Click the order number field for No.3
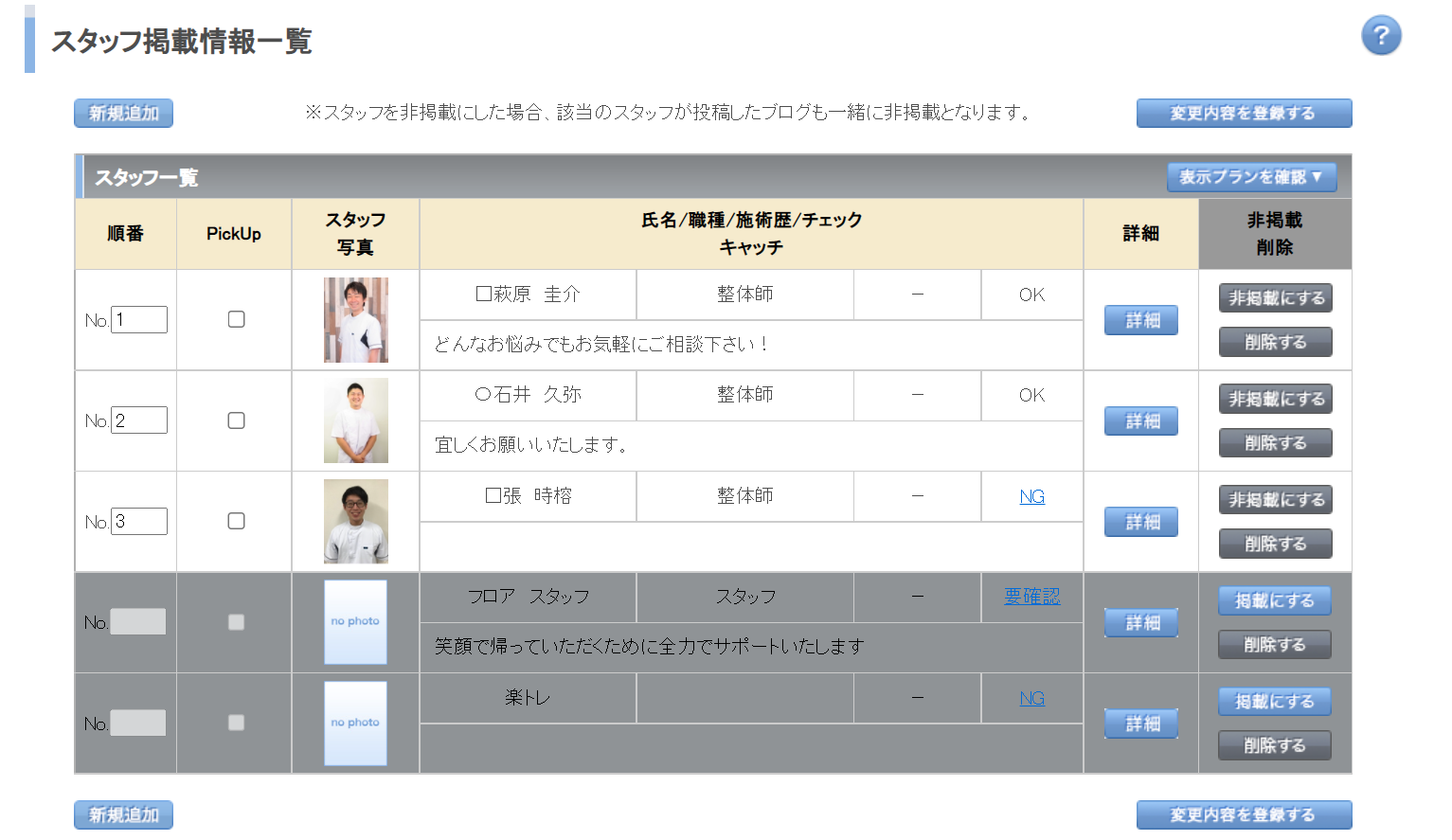 [139, 521]
